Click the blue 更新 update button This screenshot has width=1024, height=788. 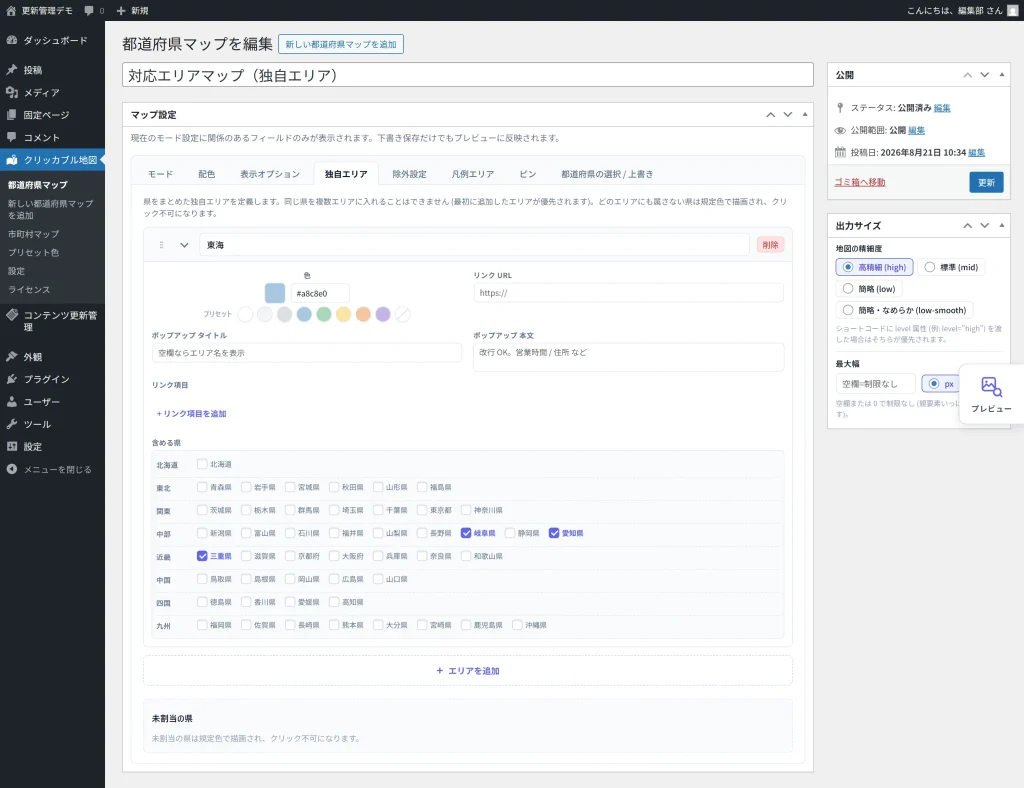click(986, 182)
